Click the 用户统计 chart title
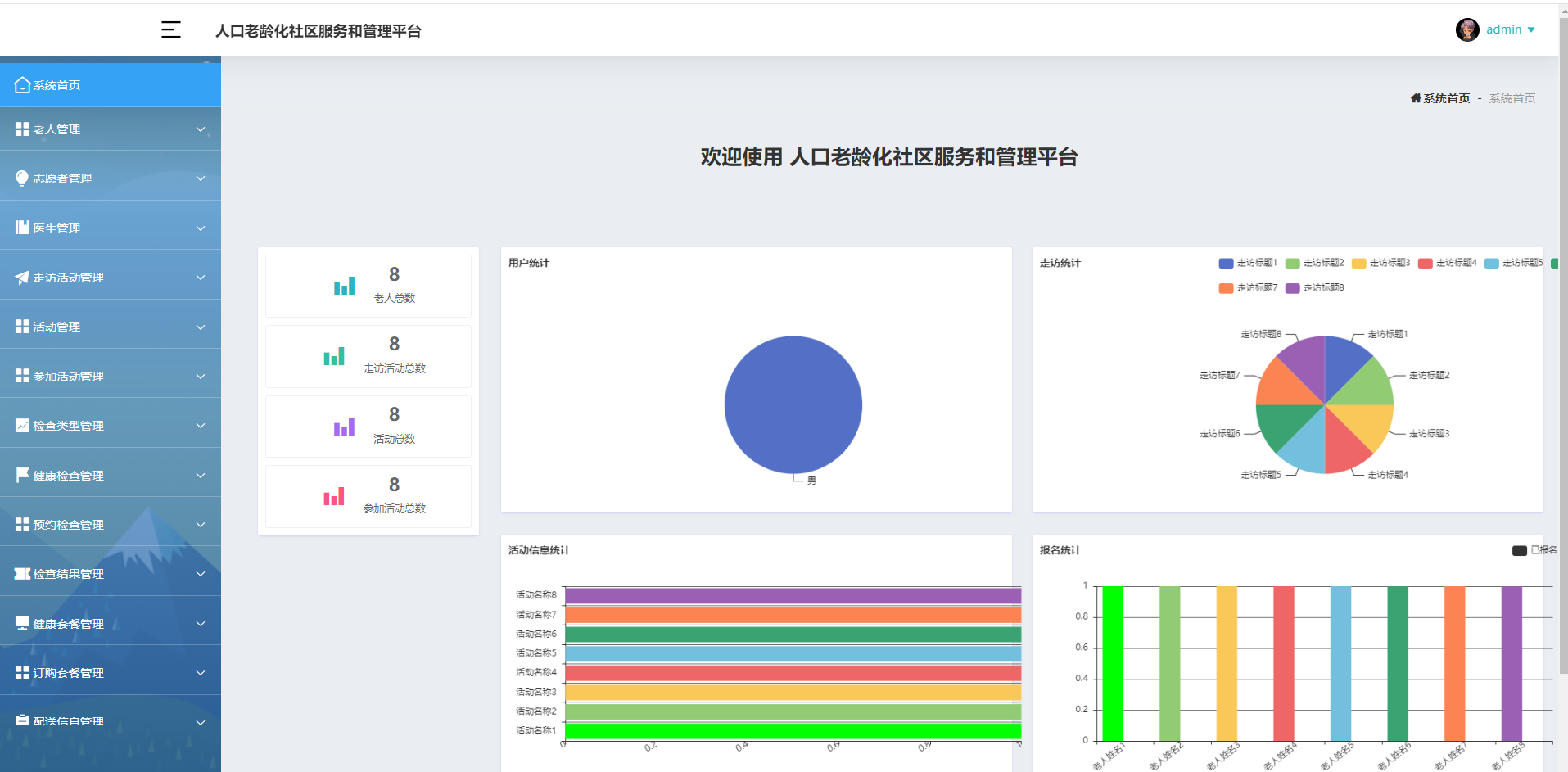The image size is (1568, 772). pyautogui.click(x=529, y=263)
